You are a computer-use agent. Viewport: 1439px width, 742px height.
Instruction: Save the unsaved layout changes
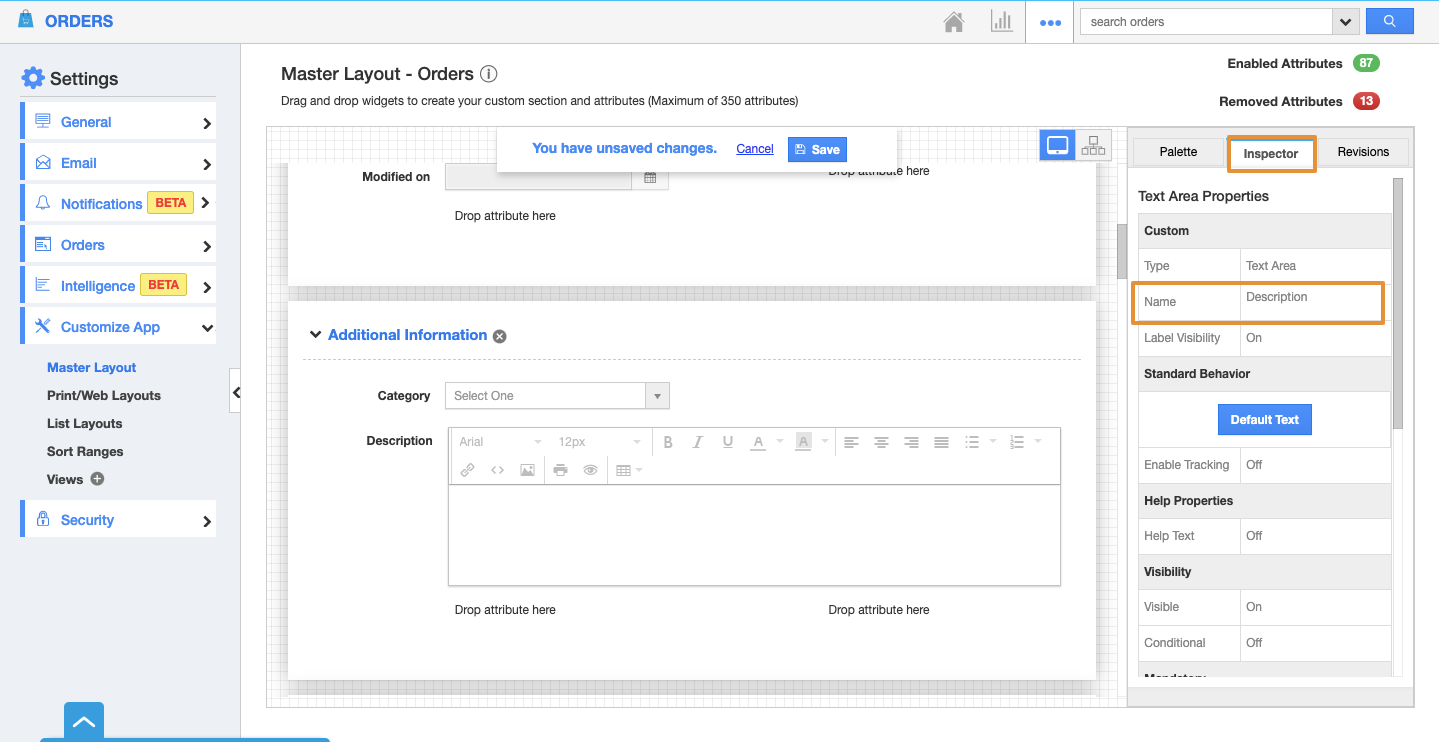(x=817, y=149)
